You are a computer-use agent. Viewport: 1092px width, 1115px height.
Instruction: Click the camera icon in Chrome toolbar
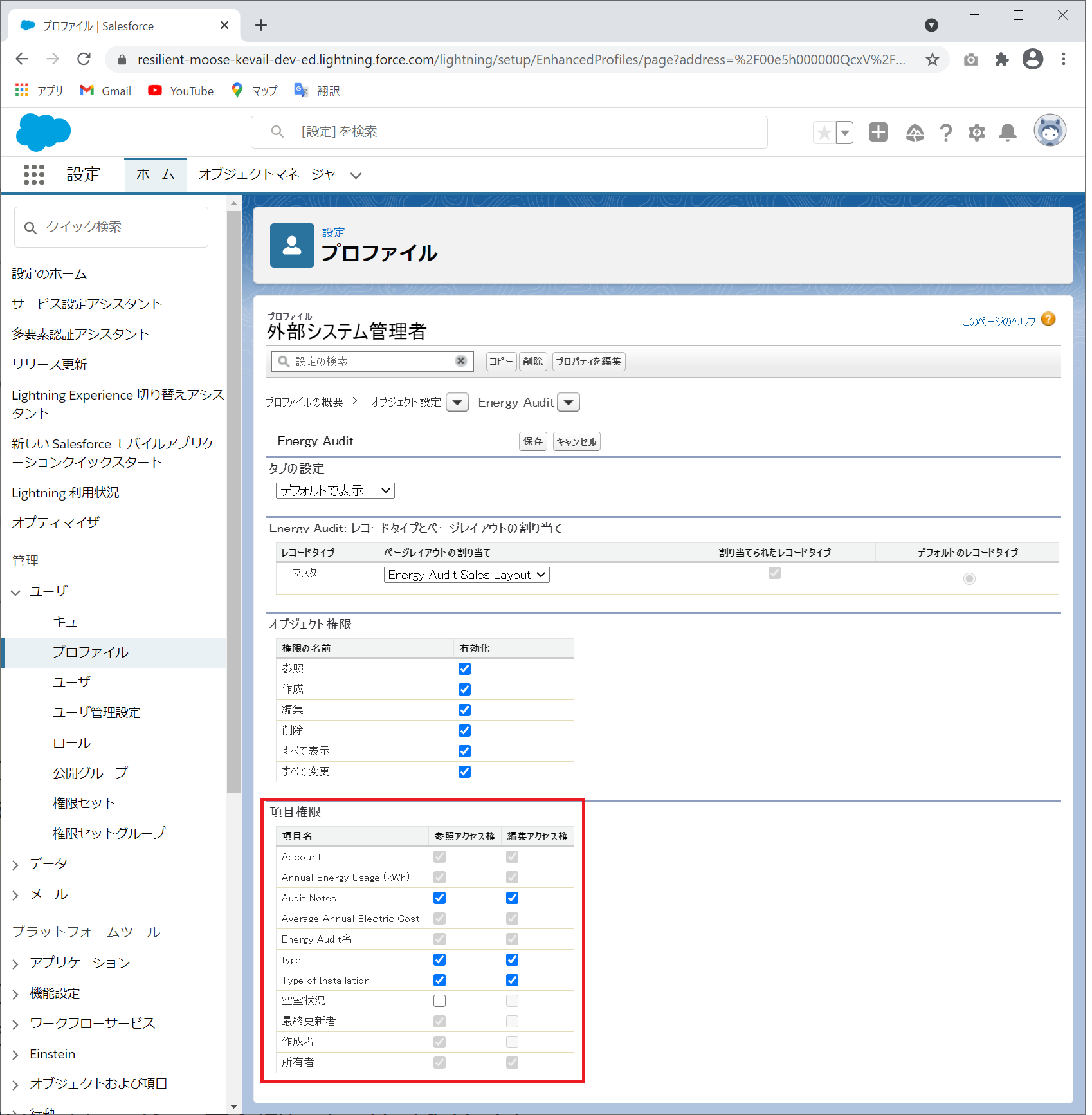(971, 60)
